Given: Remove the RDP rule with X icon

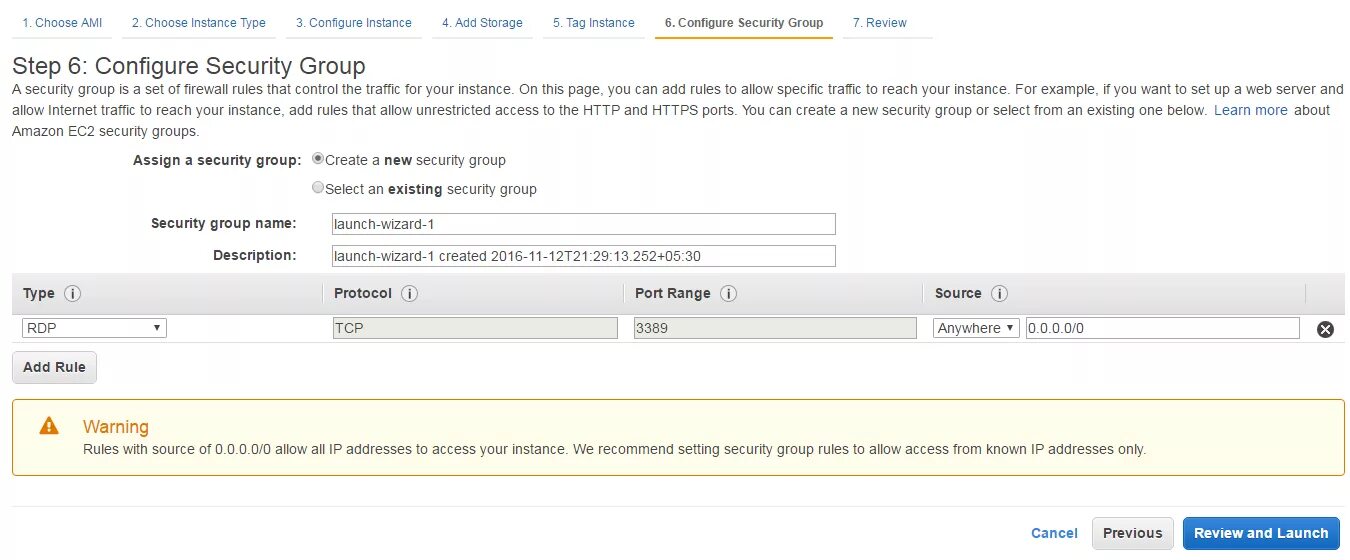Looking at the screenshot, I should click(x=1325, y=329).
